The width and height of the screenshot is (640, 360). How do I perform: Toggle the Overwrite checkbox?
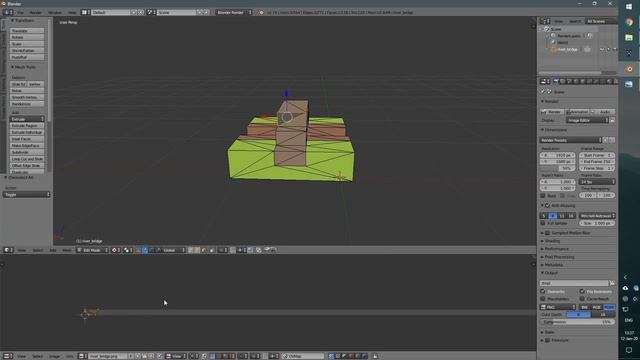(x=543, y=292)
